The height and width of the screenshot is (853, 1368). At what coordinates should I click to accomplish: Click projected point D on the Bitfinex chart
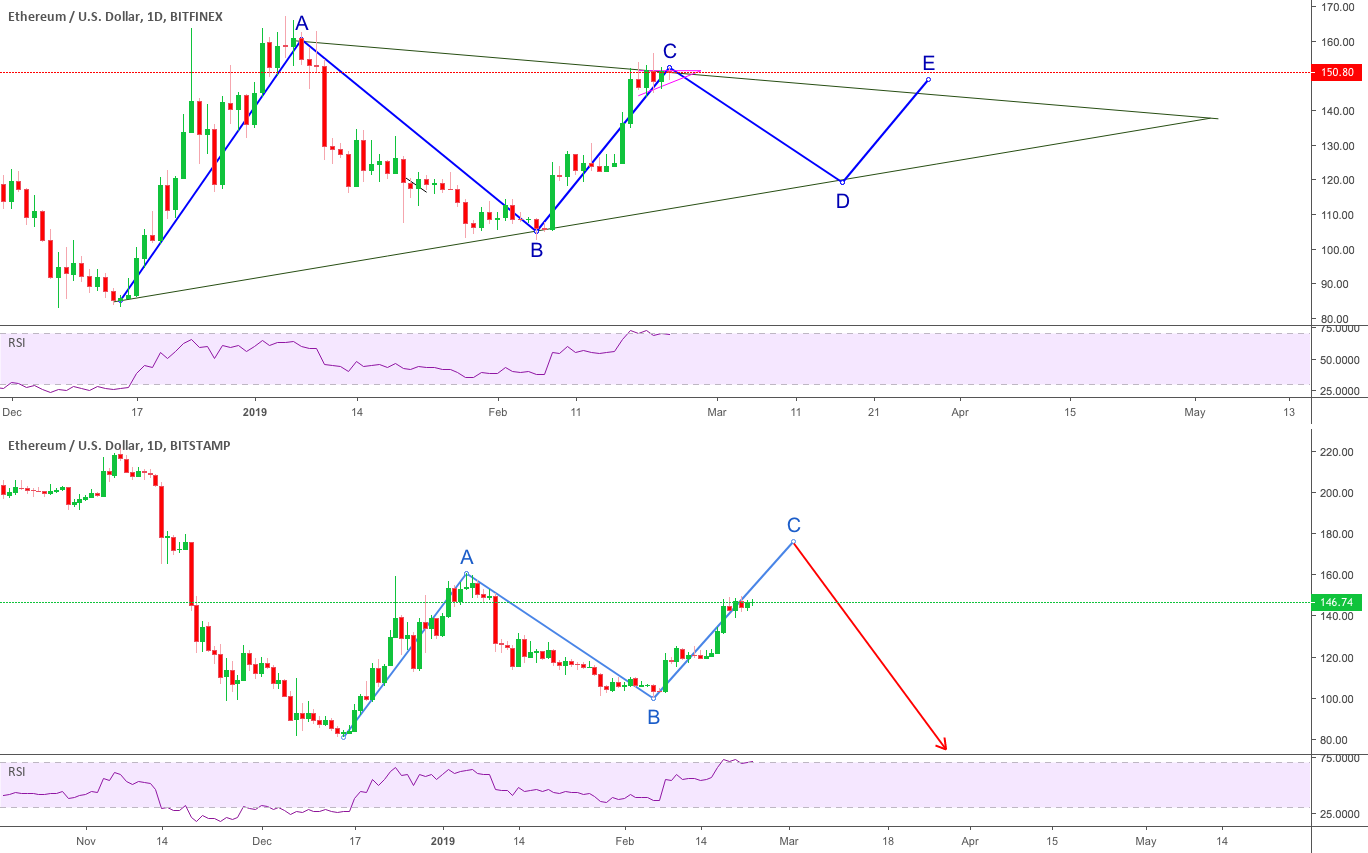843,202
